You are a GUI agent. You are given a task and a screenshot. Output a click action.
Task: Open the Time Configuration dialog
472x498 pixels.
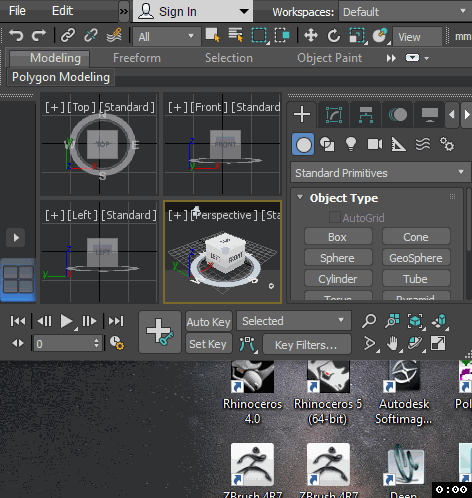click(x=117, y=343)
